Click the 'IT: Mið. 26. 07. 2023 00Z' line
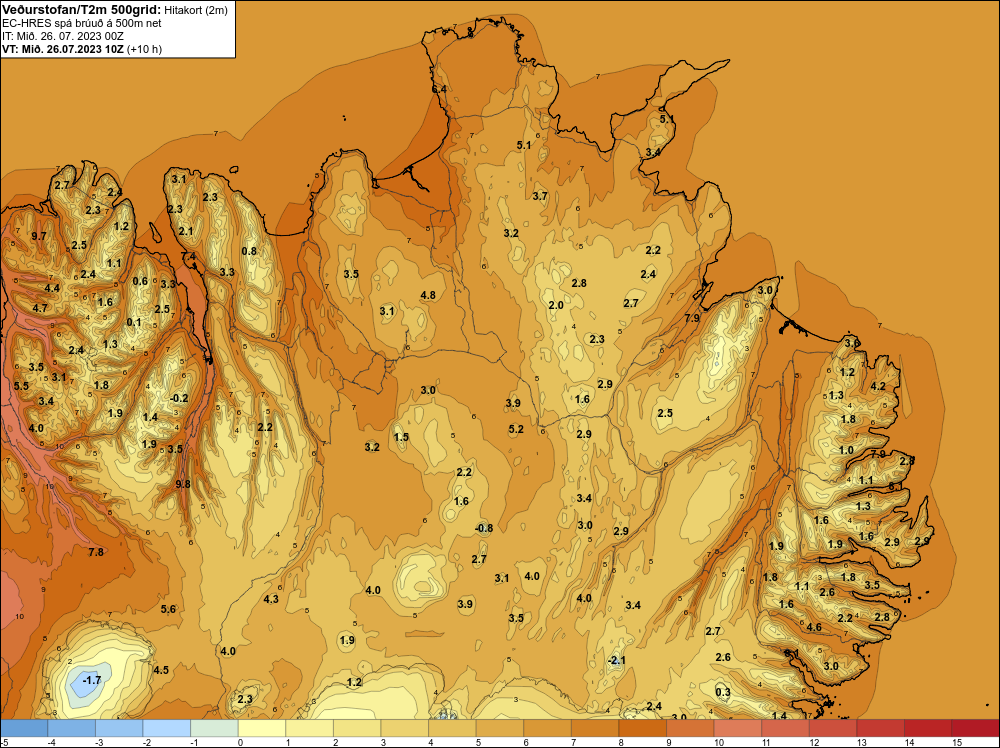The width and height of the screenshot is (1000, 748). click(62, 36)
